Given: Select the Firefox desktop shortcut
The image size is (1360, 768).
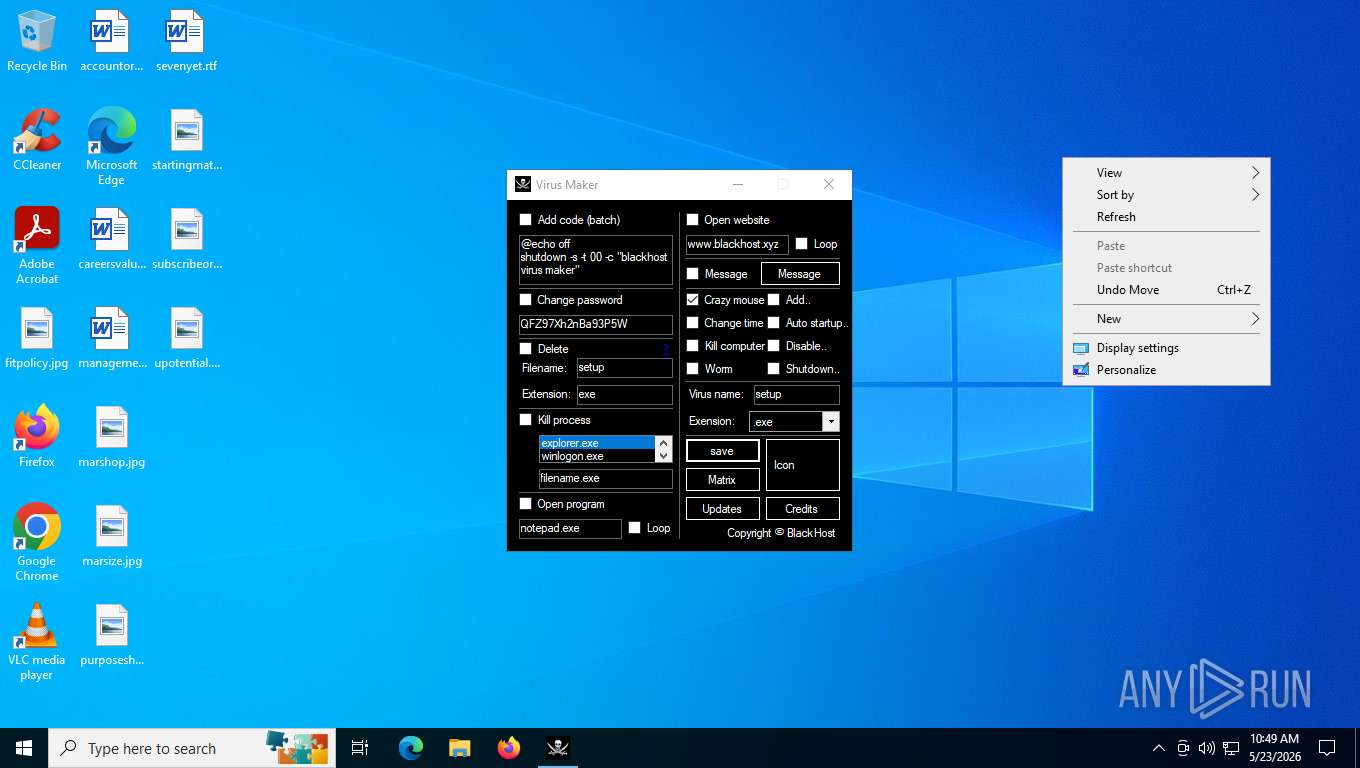Looking at the screenshot, I should [x=37, y=438].
